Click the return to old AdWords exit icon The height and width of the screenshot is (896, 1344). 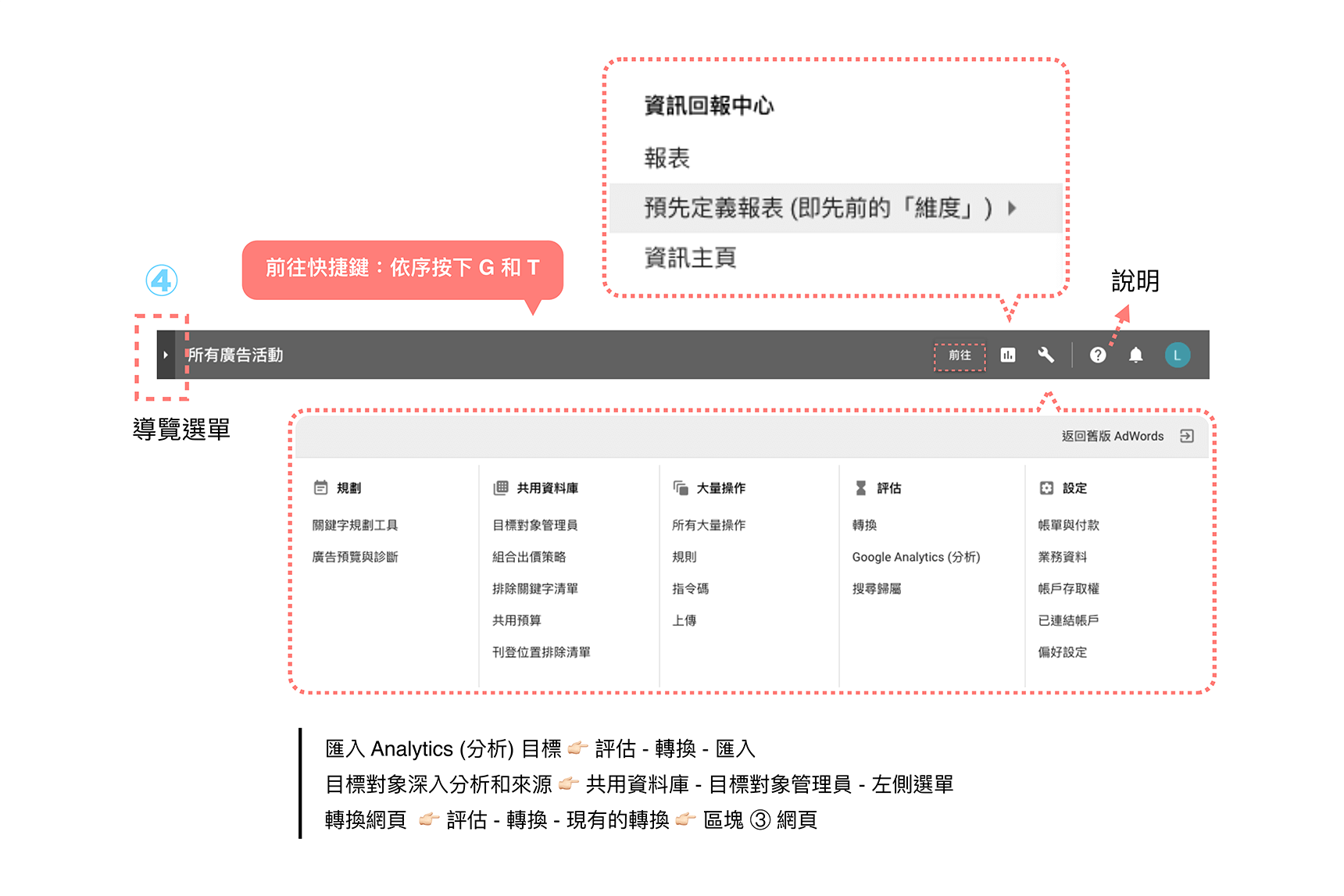(x=1187, y=436)
